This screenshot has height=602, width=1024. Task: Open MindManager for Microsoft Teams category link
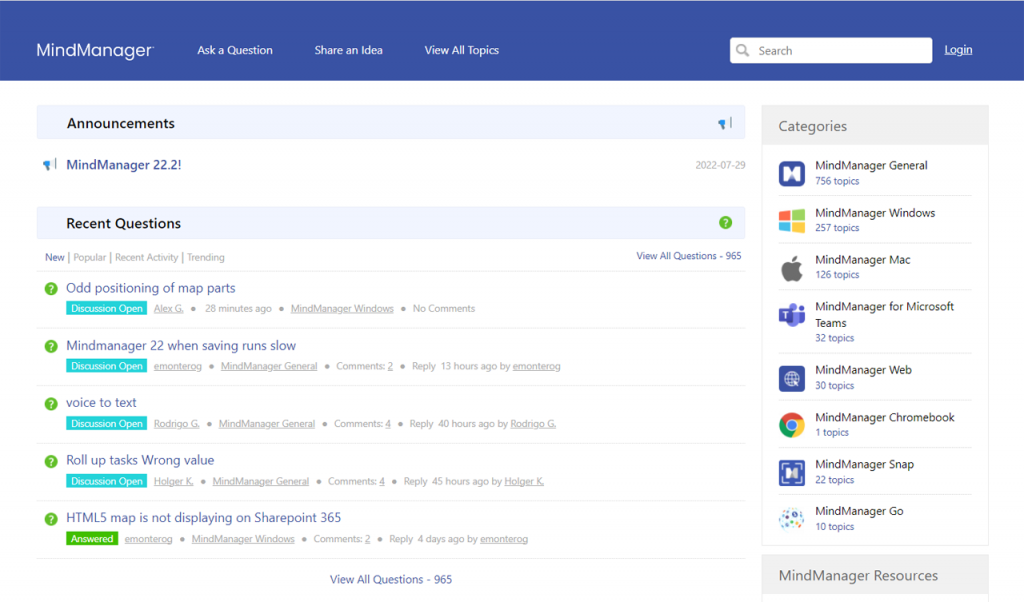tap(885, 315)
